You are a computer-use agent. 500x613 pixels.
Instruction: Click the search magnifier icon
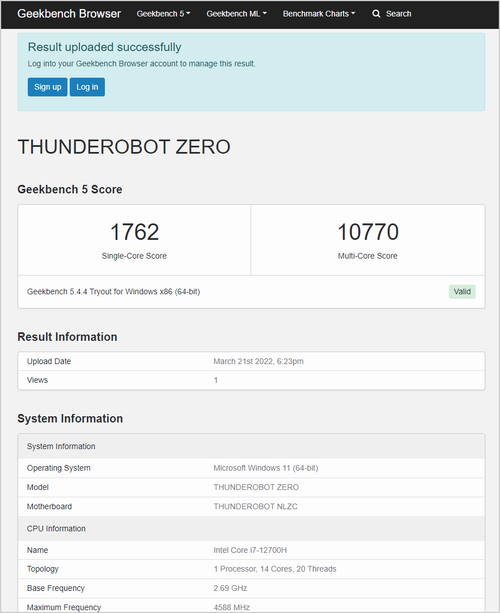tap(376, 14)
